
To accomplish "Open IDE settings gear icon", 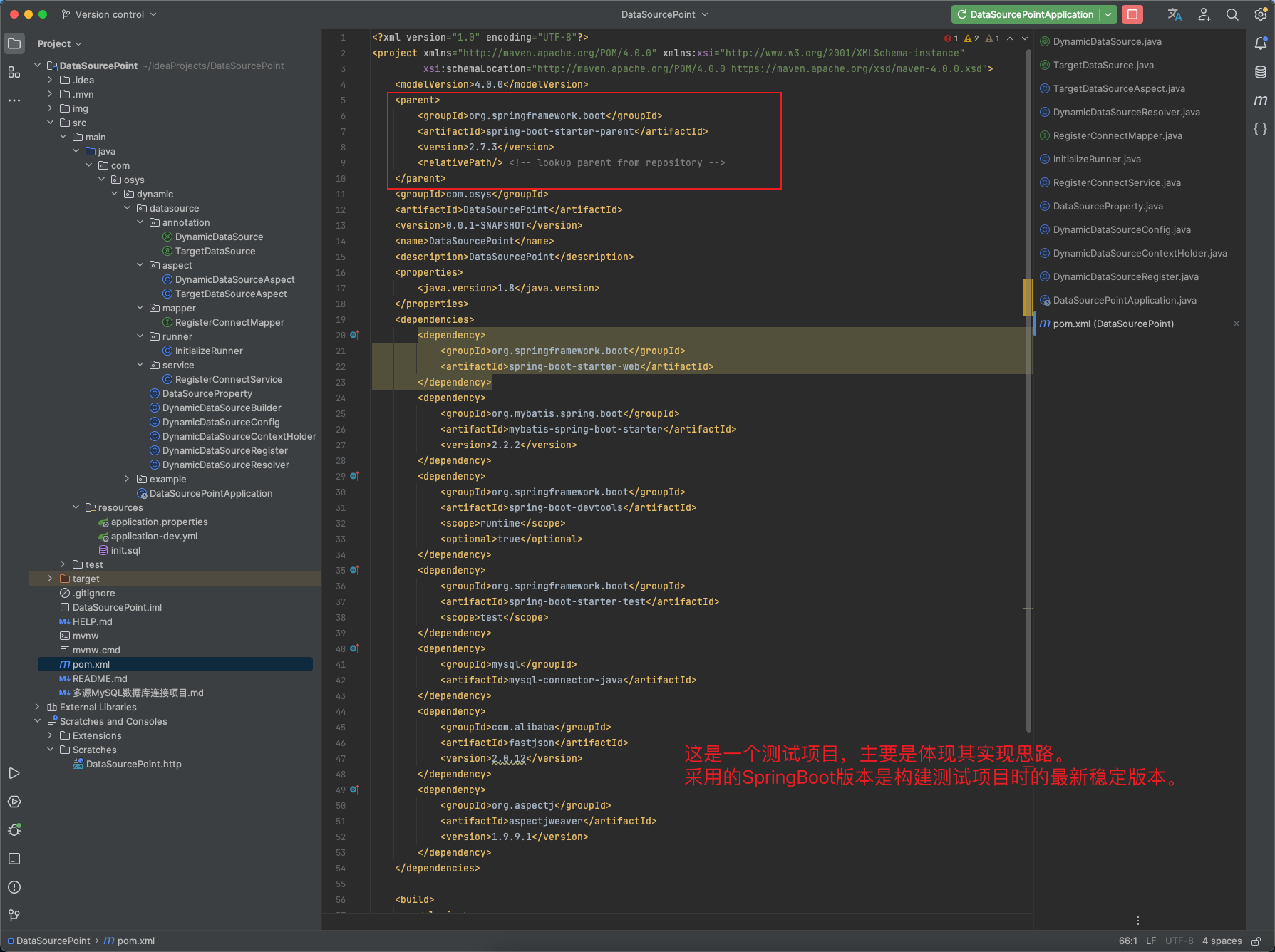I will pyautogui.click(x=1261, y=14).
